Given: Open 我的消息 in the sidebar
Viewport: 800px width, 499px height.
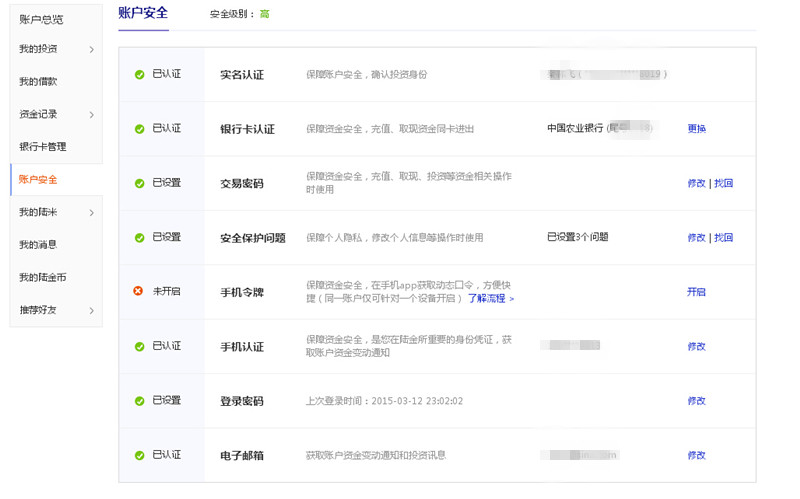Looking at the screenshot, I should pos(38,245).
